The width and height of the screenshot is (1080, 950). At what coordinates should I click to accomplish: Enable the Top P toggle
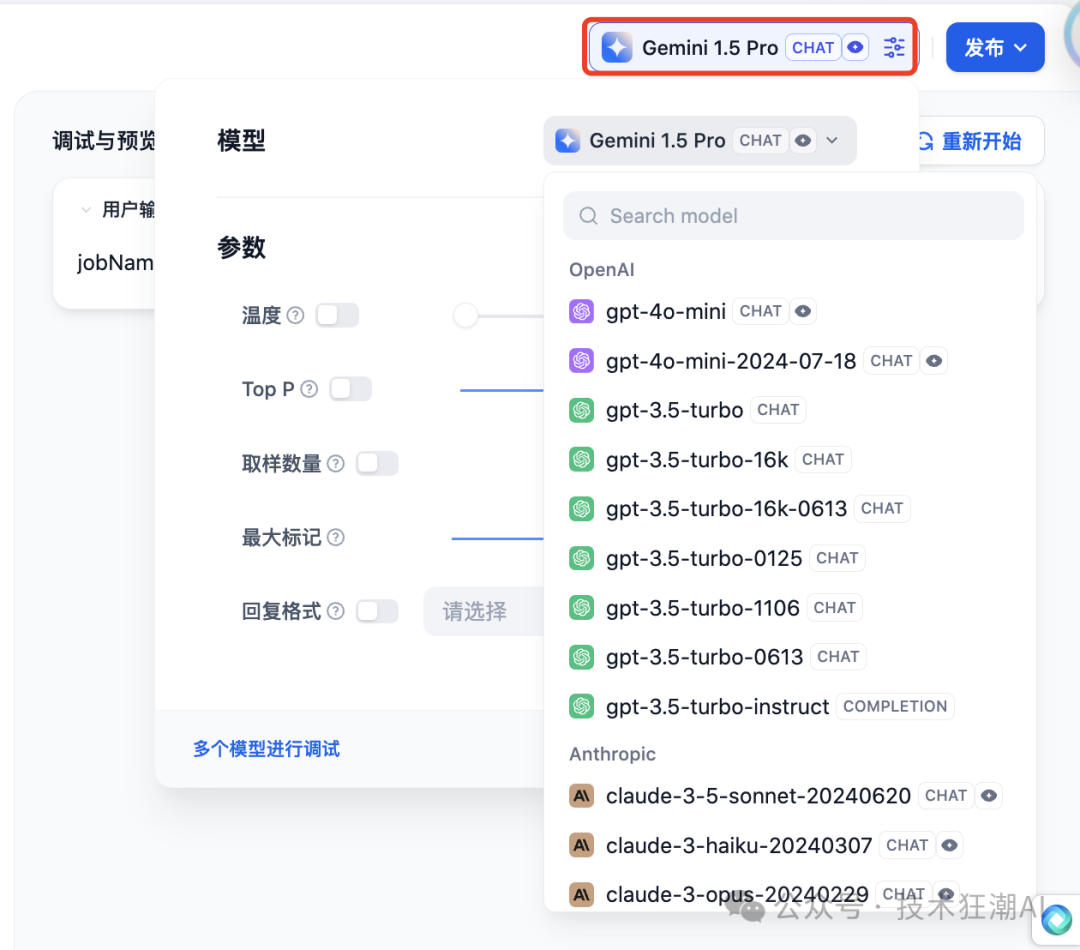coord(351,389)
